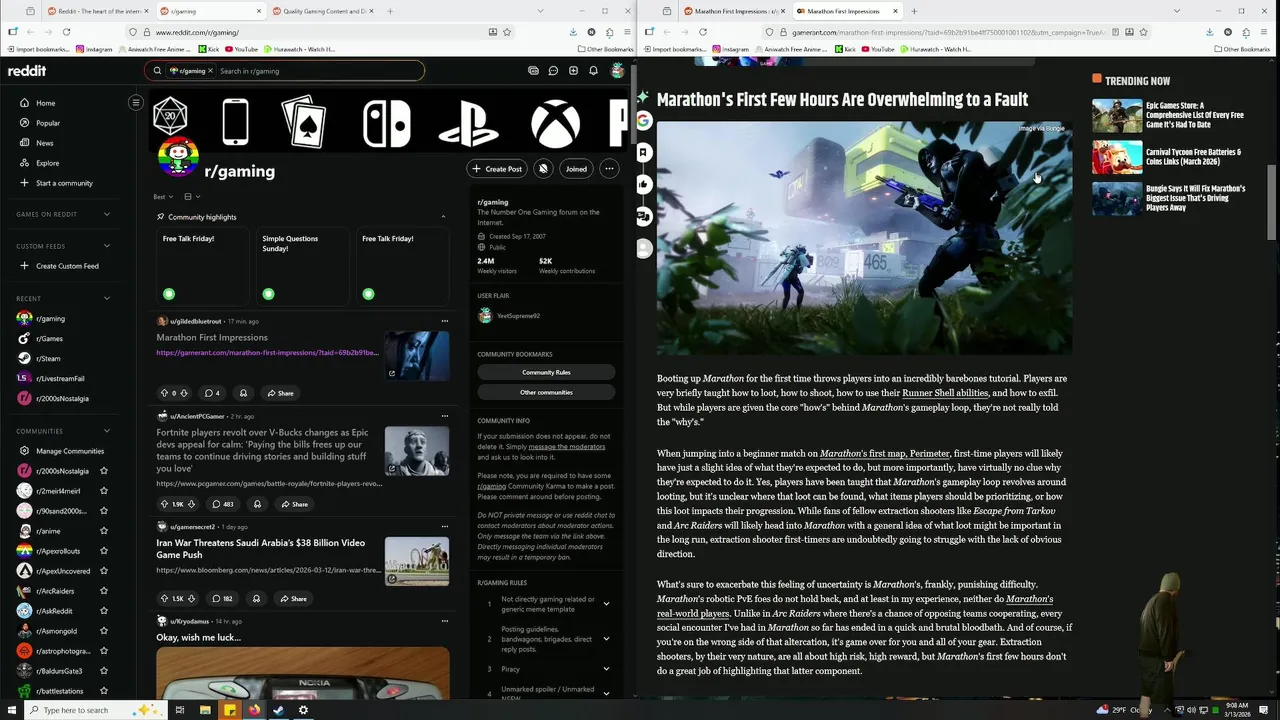Expand rule 1 Not directly gaming related
1280x720 pixels.
pyautogui.click(x=606, y=604)
